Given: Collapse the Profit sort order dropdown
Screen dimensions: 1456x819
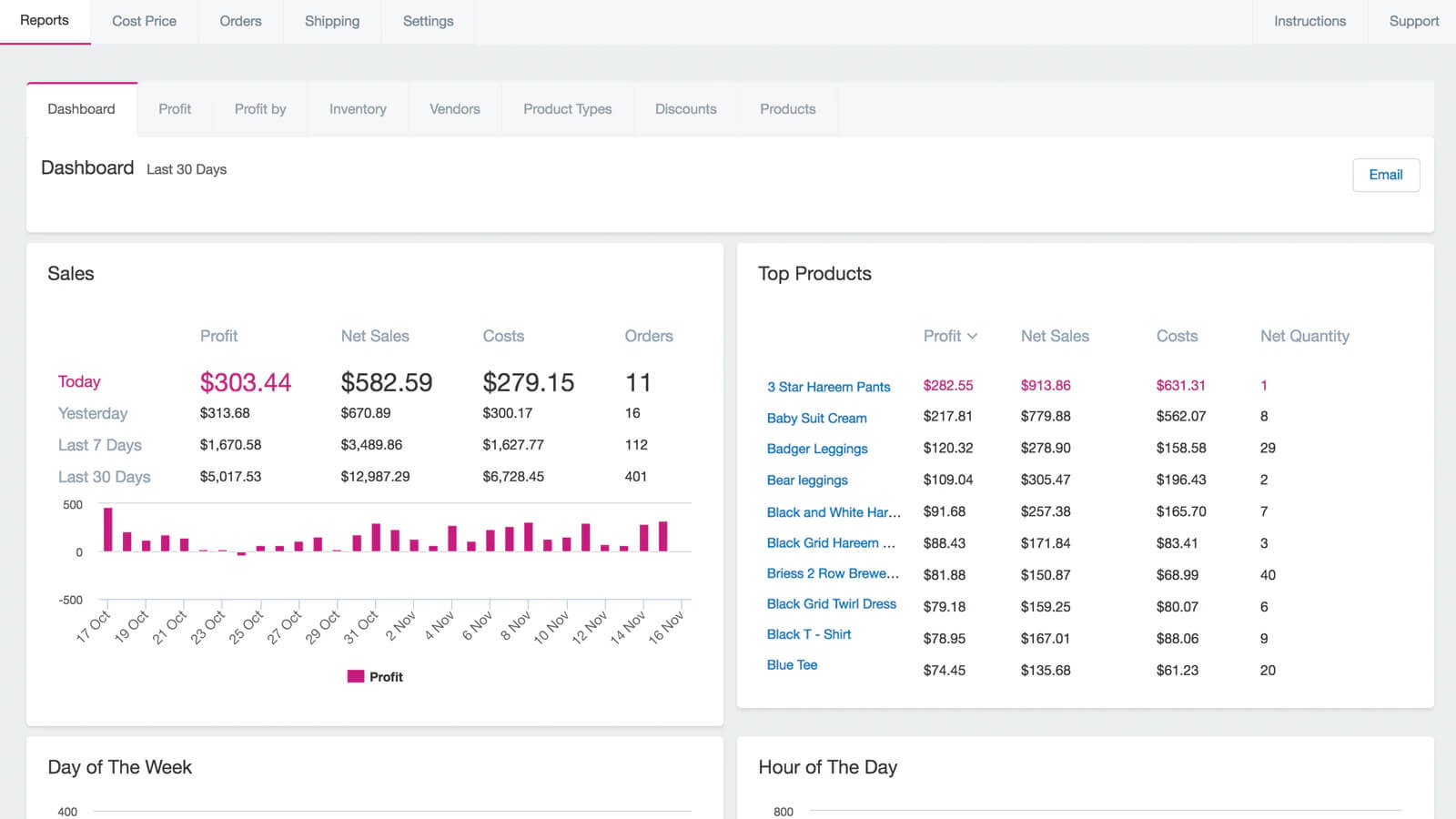Looking at the screenshot, I should (950, 336).
